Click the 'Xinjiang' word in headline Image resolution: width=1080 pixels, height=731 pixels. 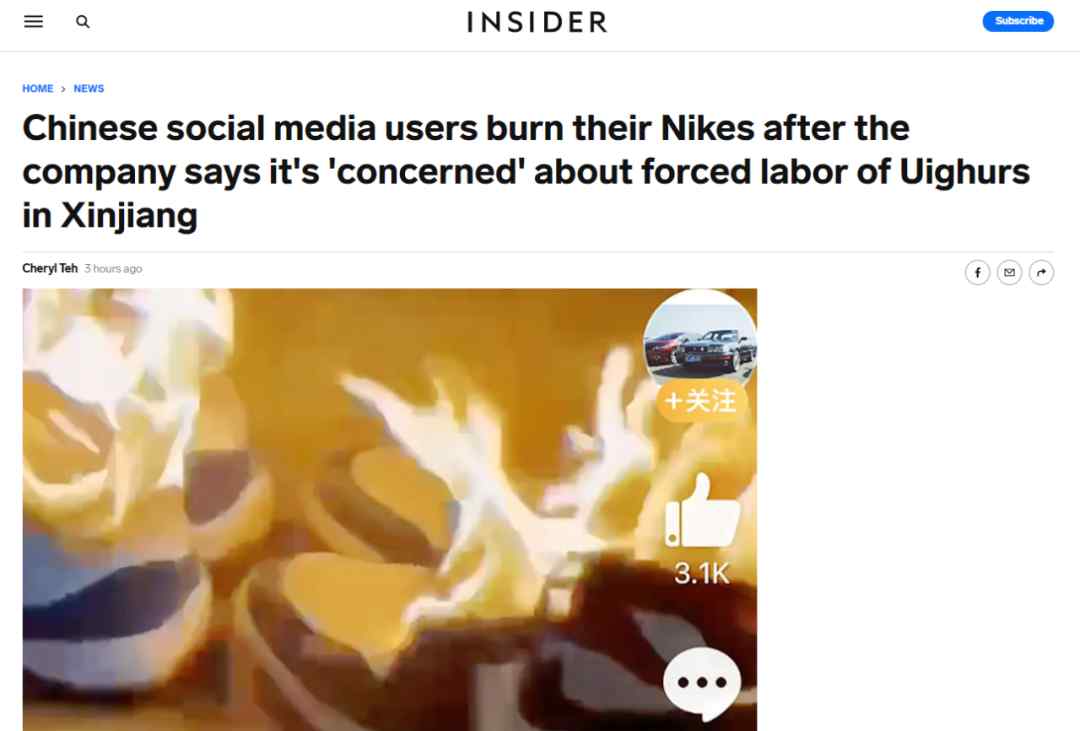click(x=129, y=216)
